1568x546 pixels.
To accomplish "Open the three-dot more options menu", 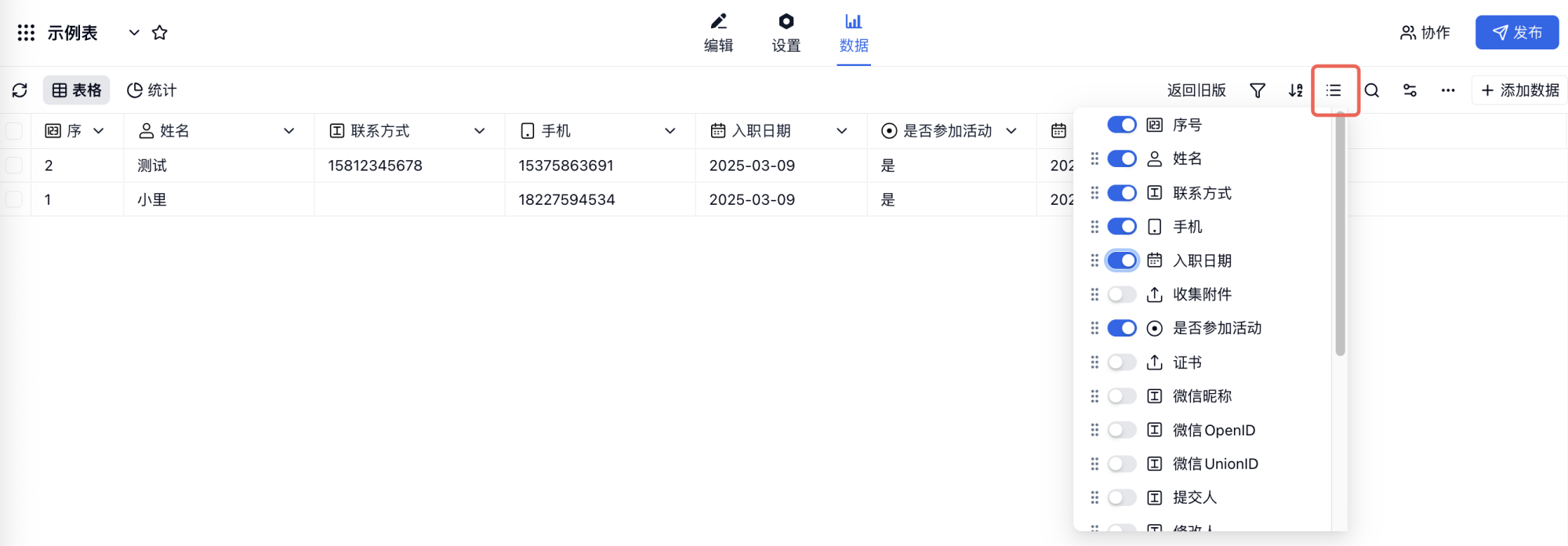I will pos(1448,90).
